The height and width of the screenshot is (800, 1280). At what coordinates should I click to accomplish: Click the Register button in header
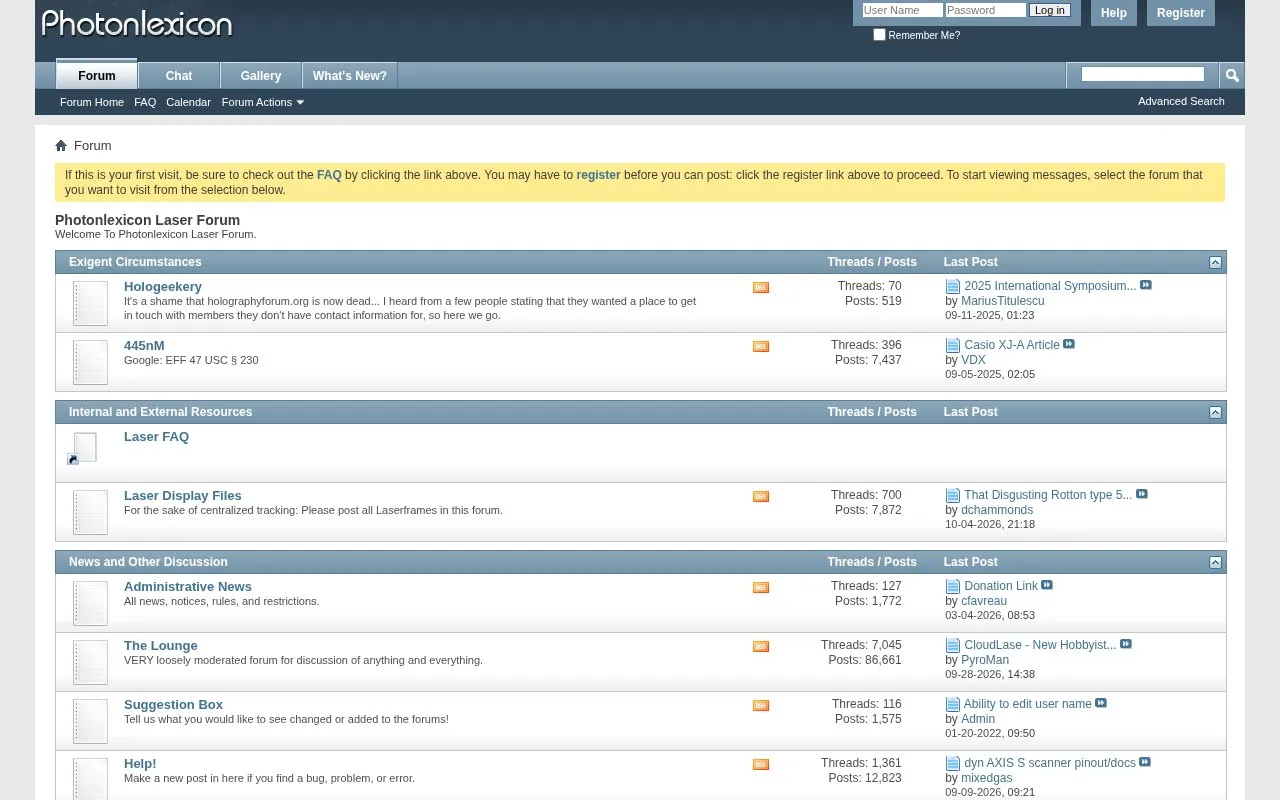point(1181,13)
